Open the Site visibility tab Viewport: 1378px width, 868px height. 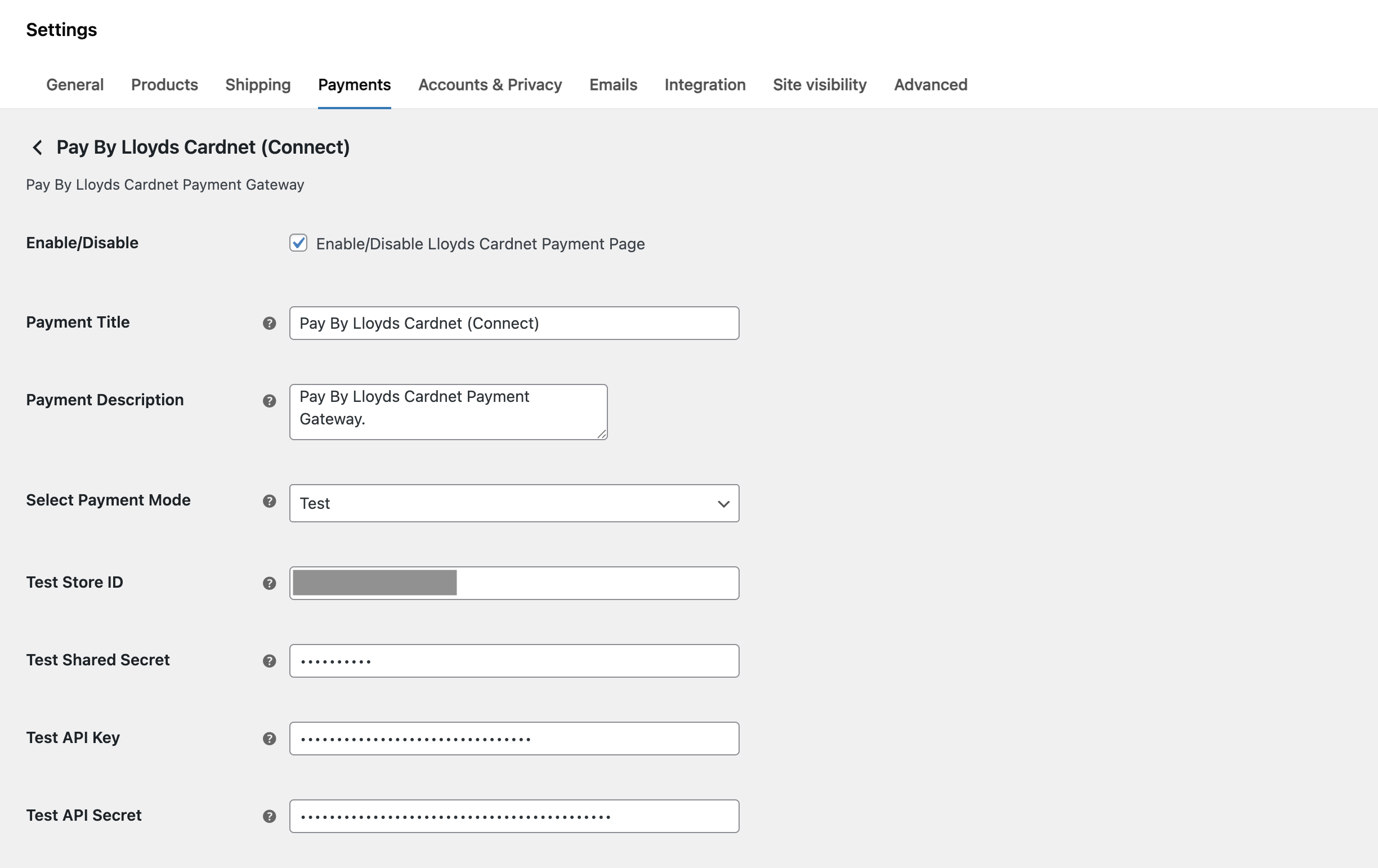820,84
